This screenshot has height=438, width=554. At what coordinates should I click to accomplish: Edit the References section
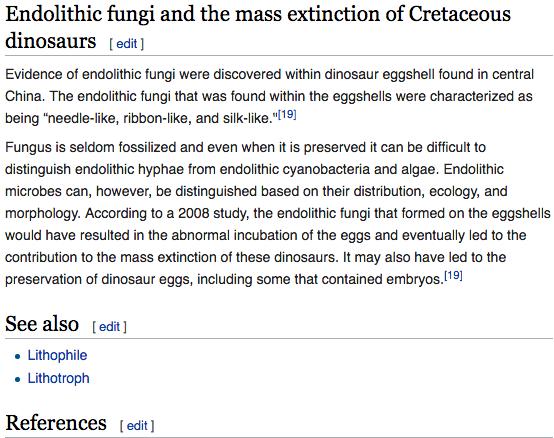pos(137,426)
